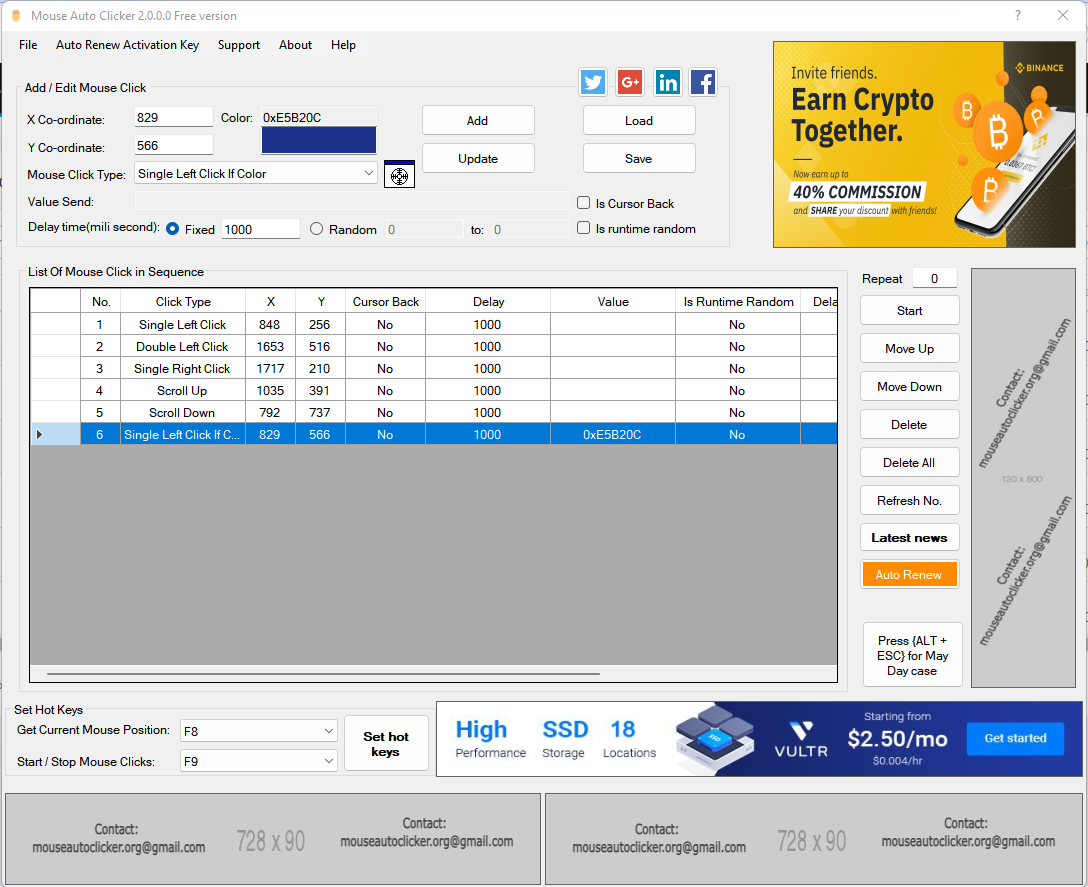1088x887 pixels.
Task: Open the Auto Renew Activation Key menu
Action: (127, 45)
